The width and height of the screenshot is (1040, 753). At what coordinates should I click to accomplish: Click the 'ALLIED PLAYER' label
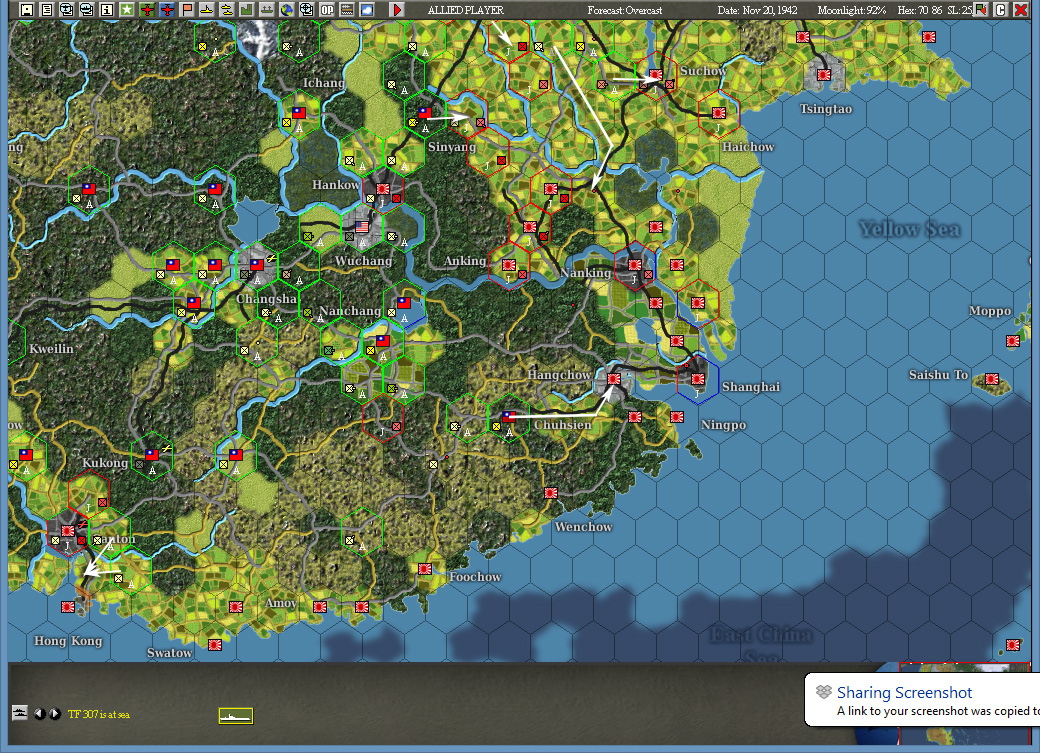(x=466, y=10)
